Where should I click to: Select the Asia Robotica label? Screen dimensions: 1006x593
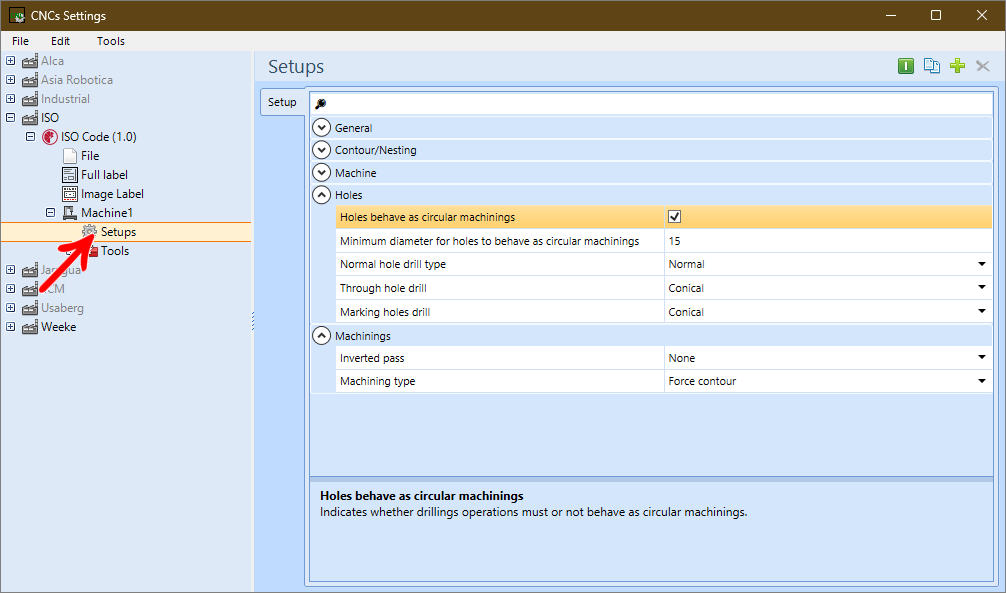77,80
